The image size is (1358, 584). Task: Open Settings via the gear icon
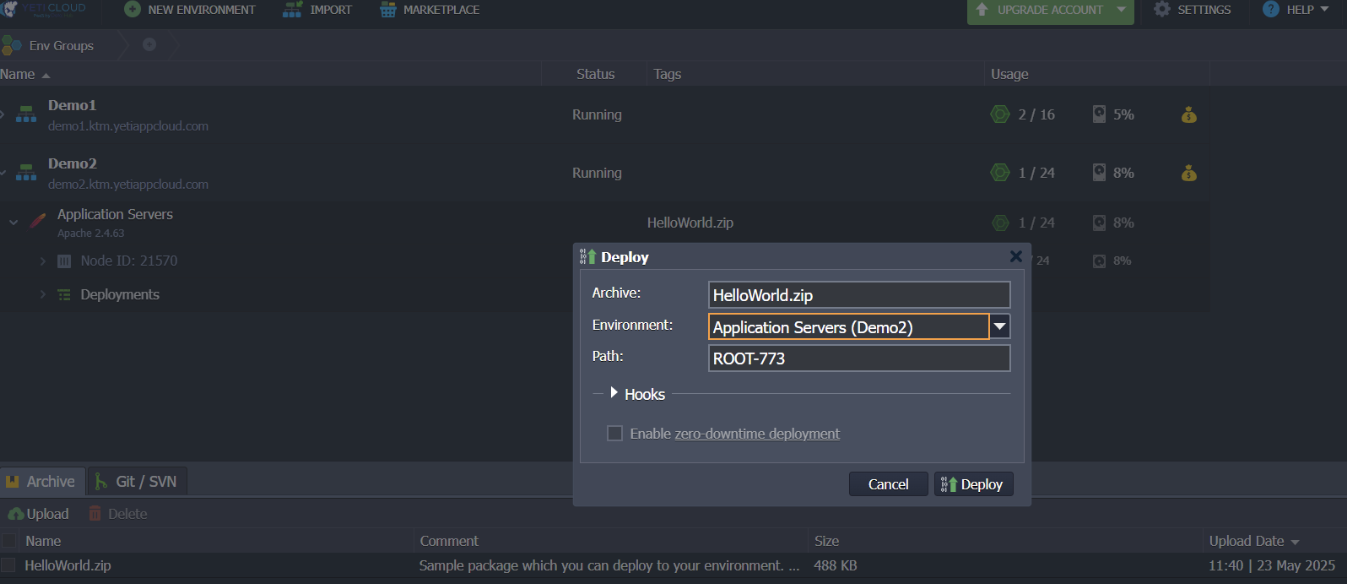click(1160, 9)
